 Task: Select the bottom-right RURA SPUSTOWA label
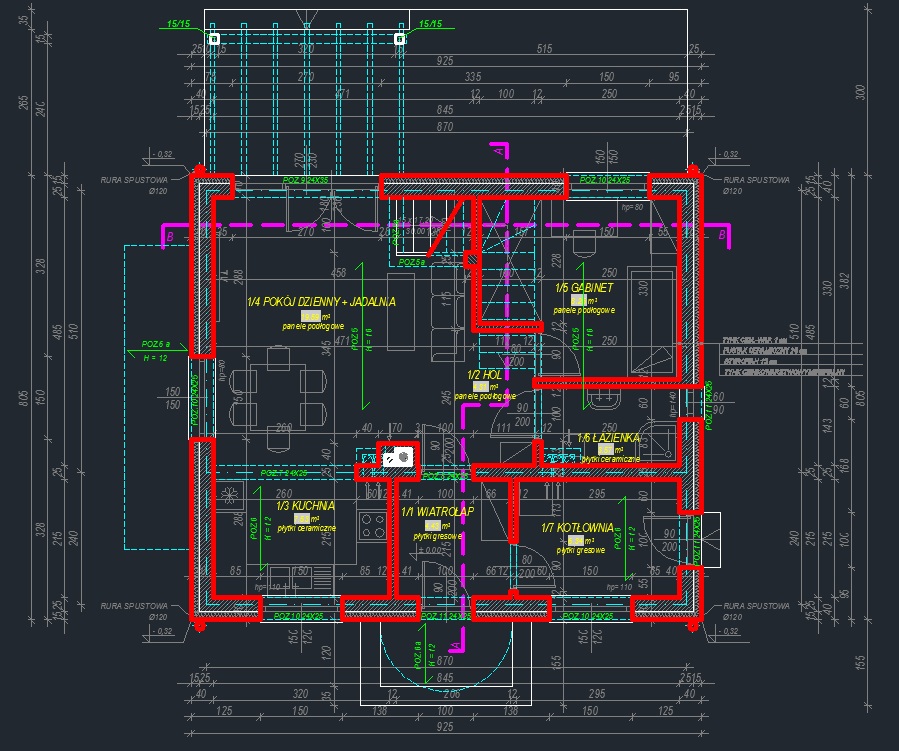[755, 606]
